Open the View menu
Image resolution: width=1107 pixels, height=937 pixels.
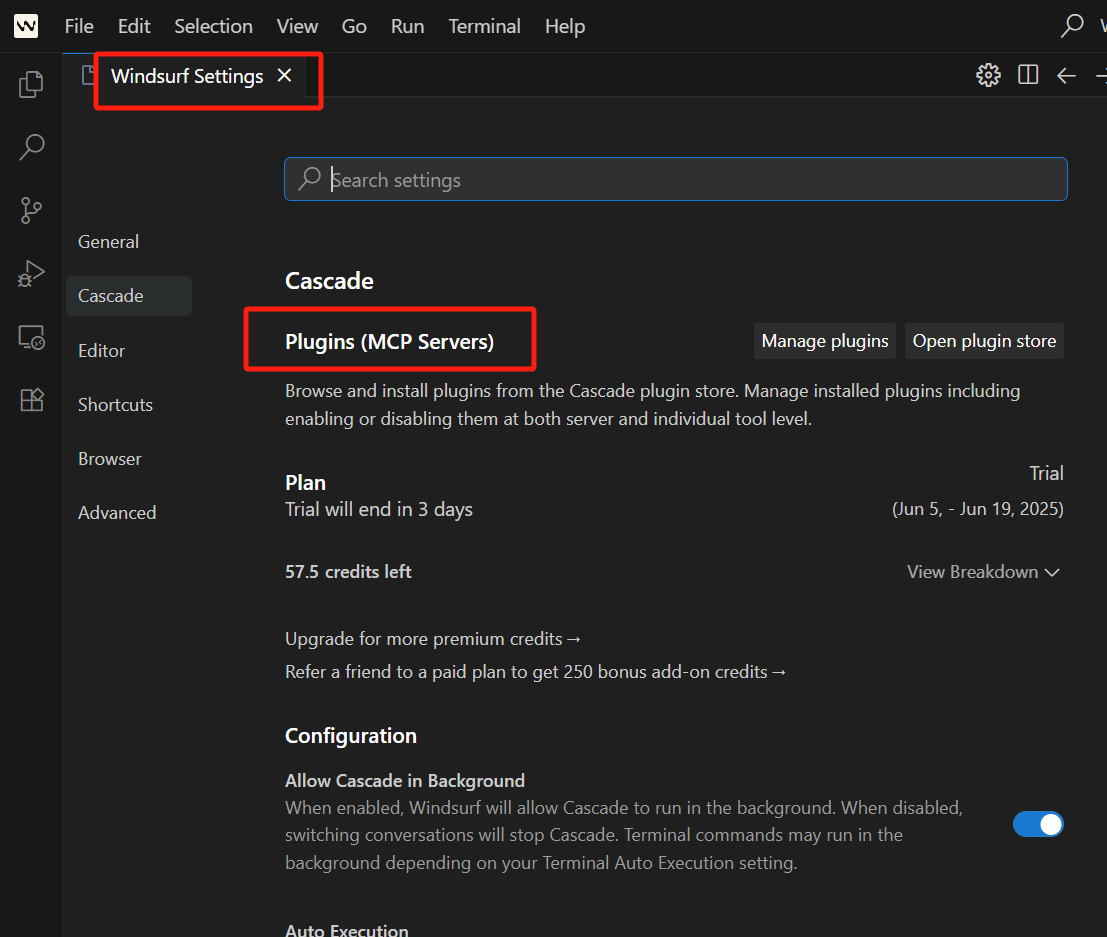pyautogui.click(x=297, y=26)
